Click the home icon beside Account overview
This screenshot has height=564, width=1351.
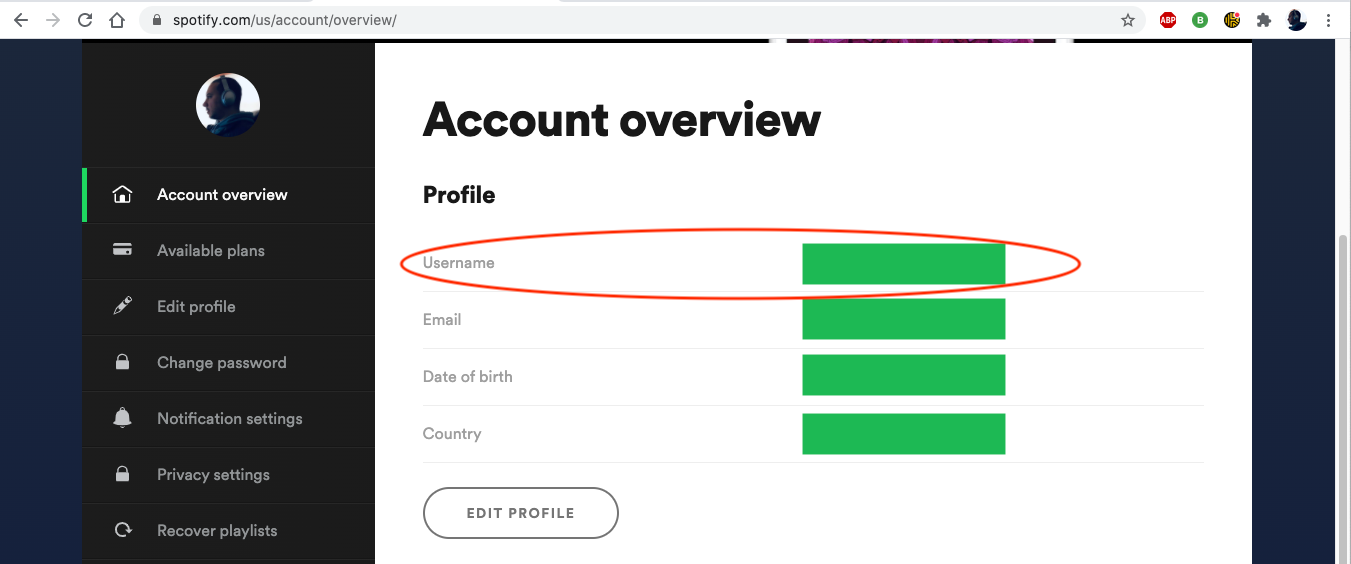coord(122,195)
